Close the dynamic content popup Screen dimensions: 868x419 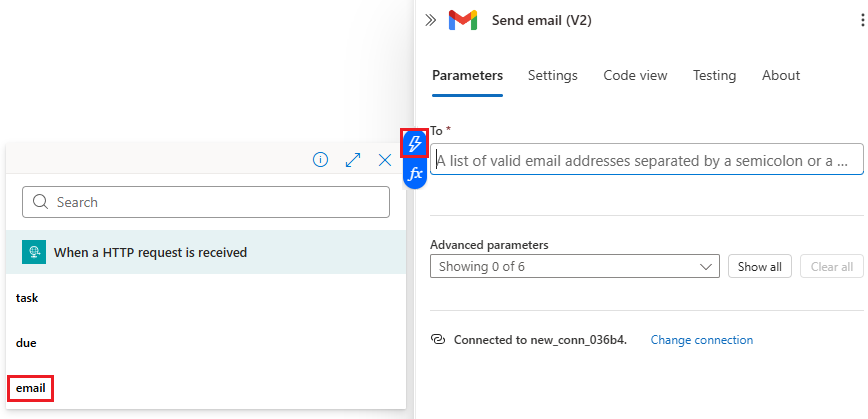tap(385, 161)
